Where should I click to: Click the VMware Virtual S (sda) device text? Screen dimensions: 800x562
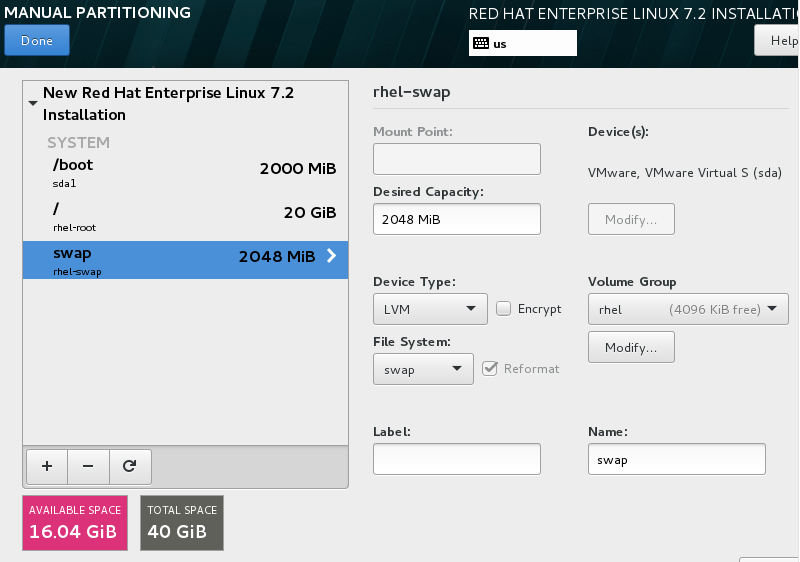685,172
